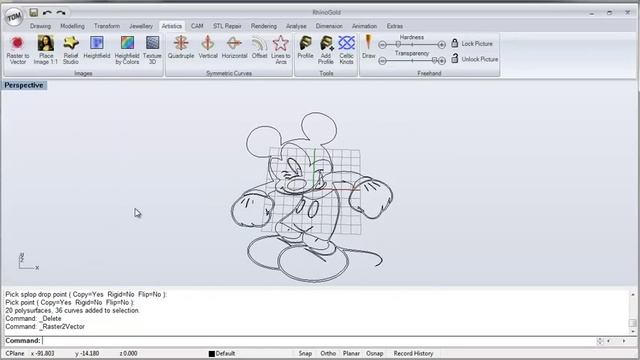Click the Undo arrow icon

47,13
